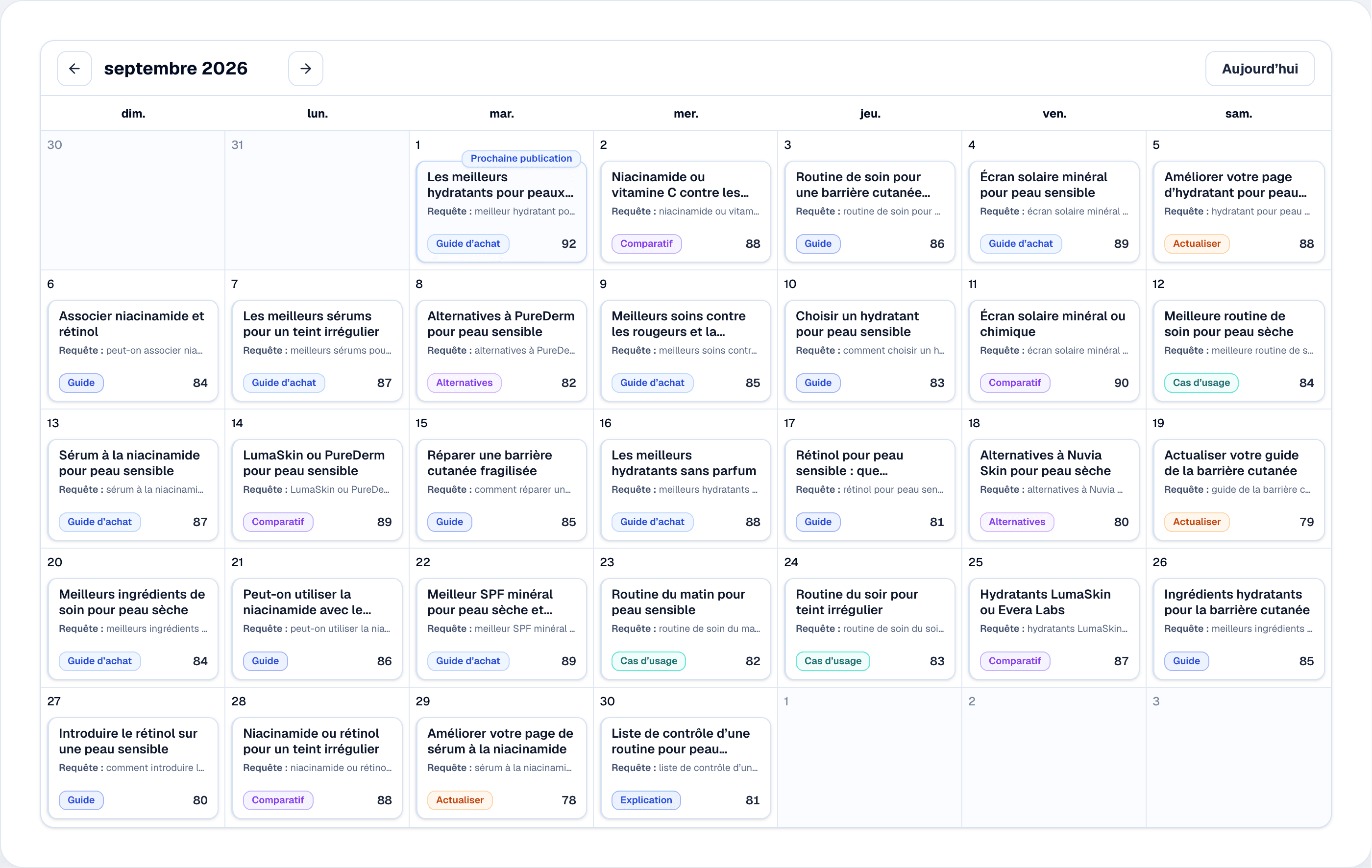This screenshot has height=868, width=1372.
Task: Click Guide d'achat tag on September 4 card
Action: [x=1021, y=244]
